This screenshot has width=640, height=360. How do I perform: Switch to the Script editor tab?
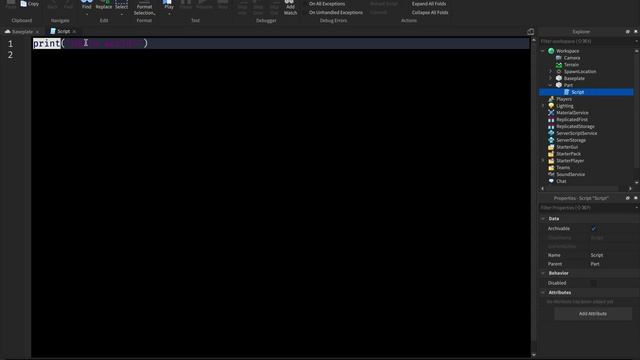63,31
